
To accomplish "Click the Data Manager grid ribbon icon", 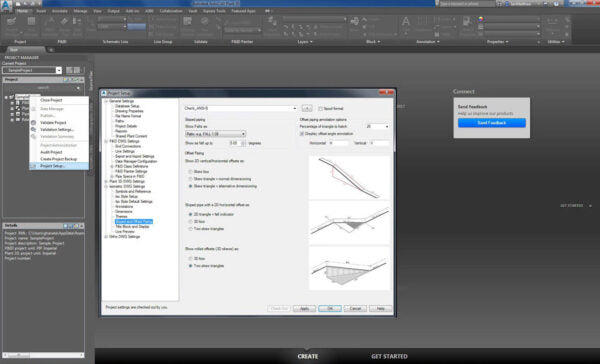I will [31, 22].
